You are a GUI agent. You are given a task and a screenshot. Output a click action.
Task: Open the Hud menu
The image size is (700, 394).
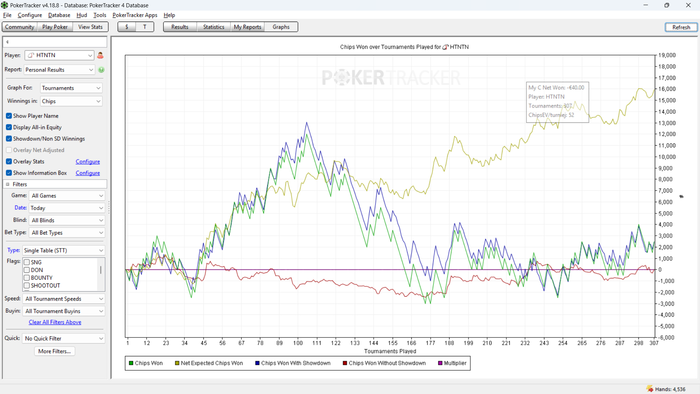click(82, 15)
